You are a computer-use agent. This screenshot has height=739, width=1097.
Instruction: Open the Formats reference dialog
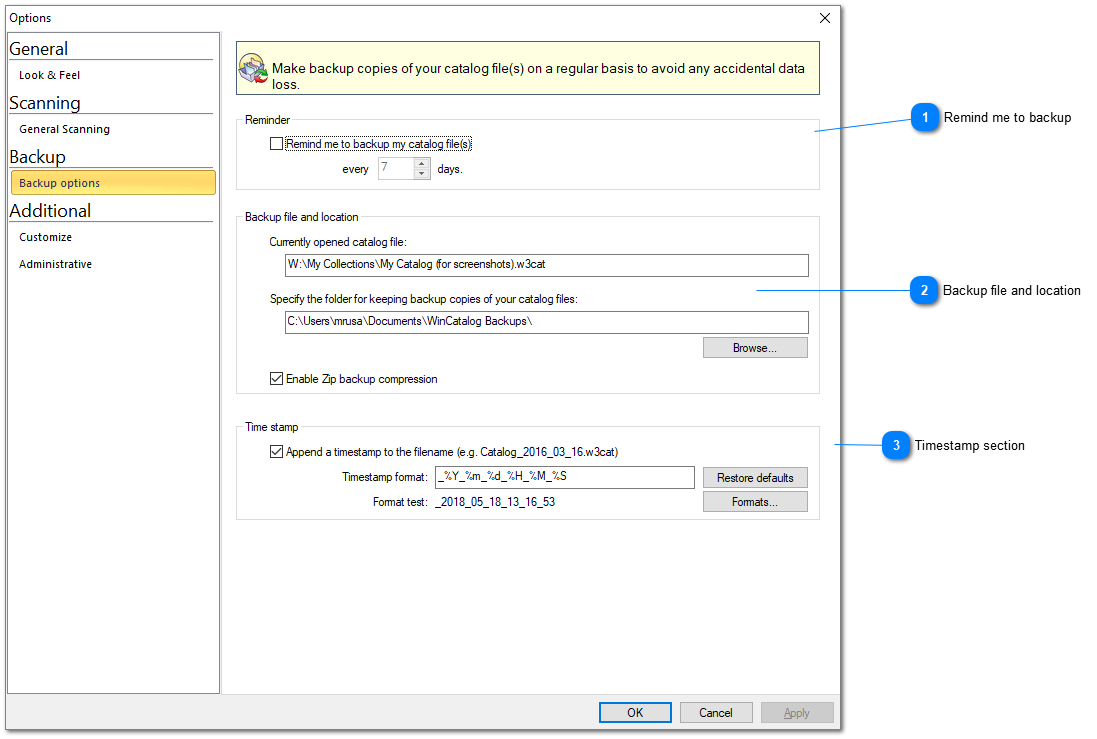(755, 501)
